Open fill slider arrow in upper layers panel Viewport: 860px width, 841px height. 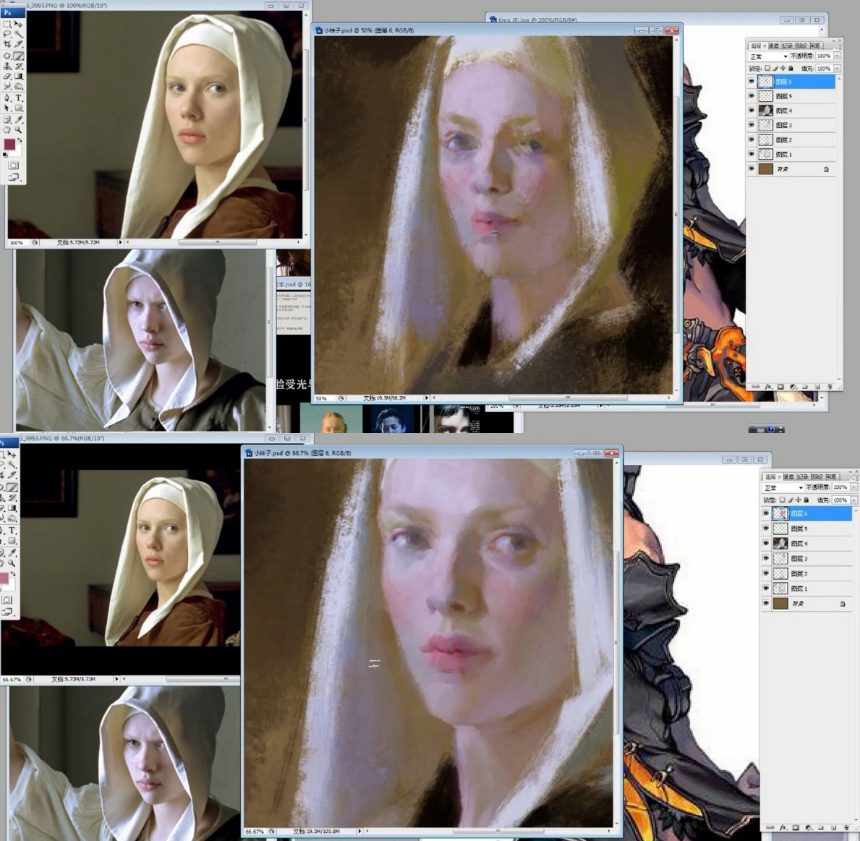click(836, 69)
